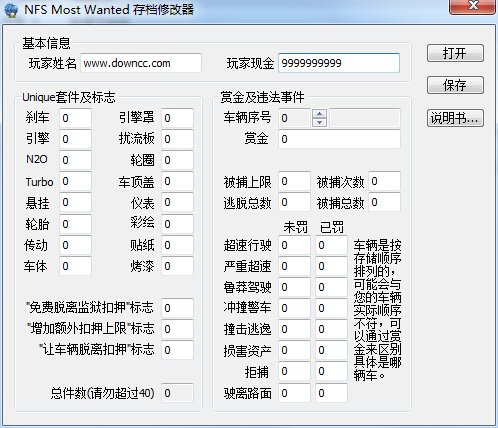Click the 总件数 read-only field
The width and height of the screenshot is (498, 428).
click(x=177, y=393)
